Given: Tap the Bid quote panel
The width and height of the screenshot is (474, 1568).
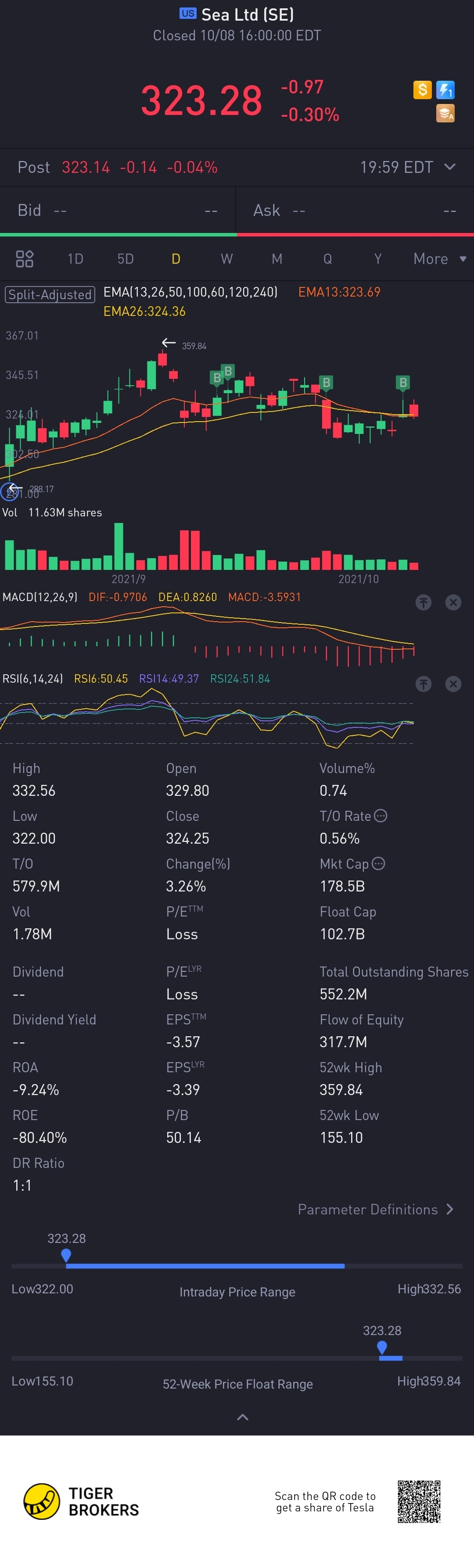Looking at the screenshot, I should click(x=118, y=210).
